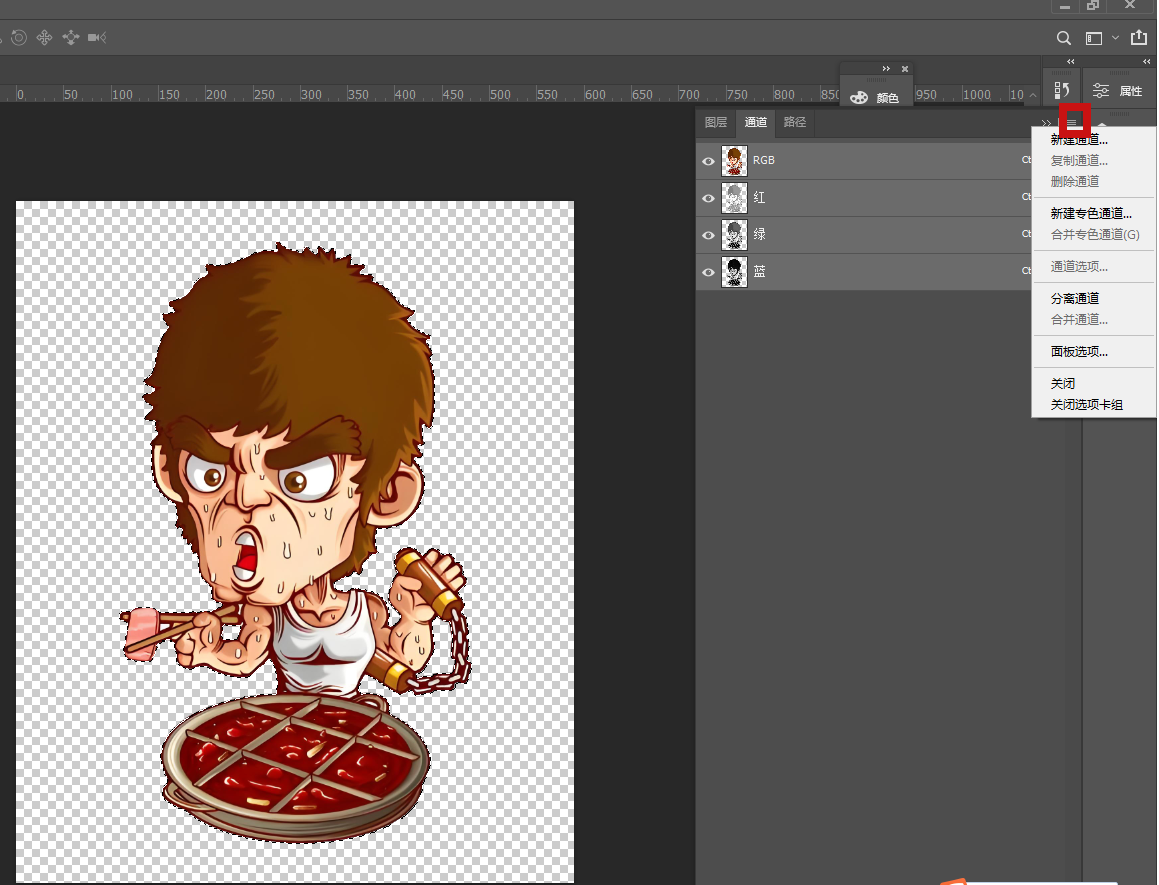The image size is (1159, 885).
Task: Click the 3D video camera icon
Action: coord(97,38)
